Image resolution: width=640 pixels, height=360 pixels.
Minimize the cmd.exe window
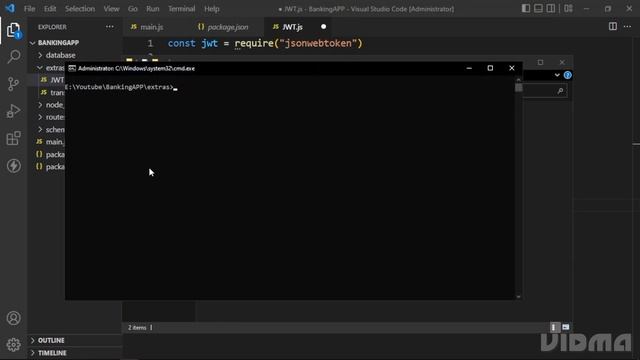click(469, 68)
